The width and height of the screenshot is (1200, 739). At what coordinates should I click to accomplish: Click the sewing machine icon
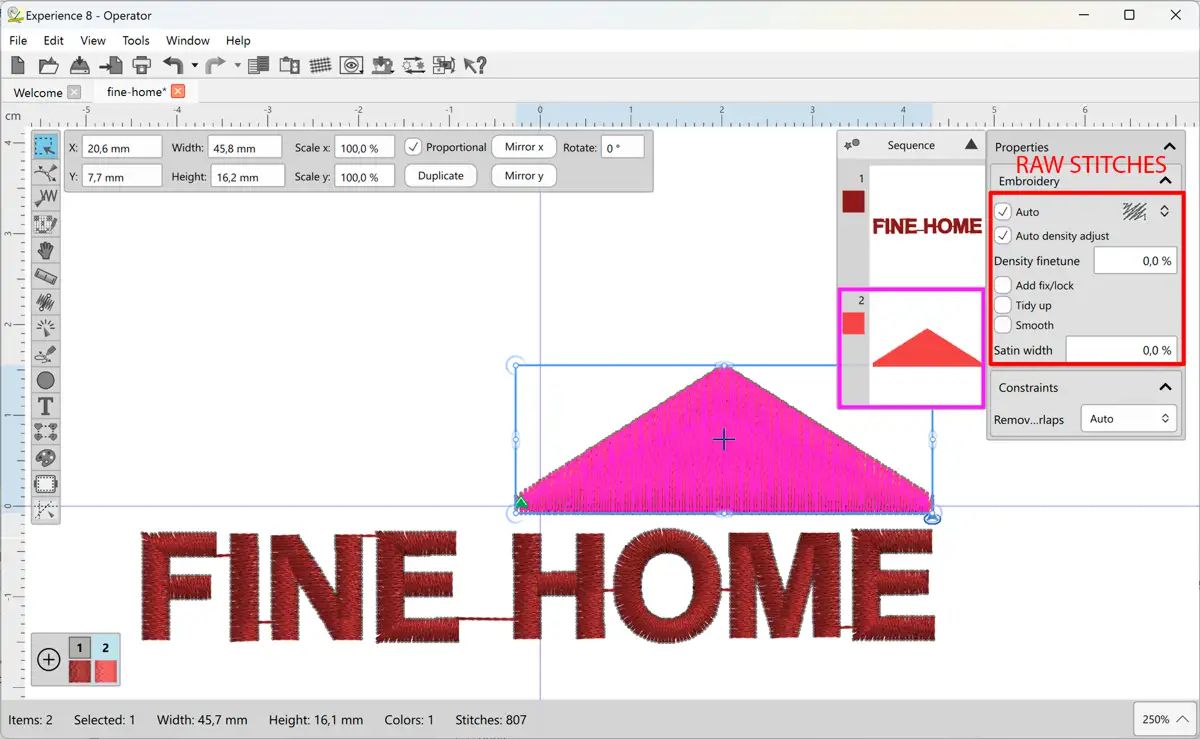tap(382, 66)
